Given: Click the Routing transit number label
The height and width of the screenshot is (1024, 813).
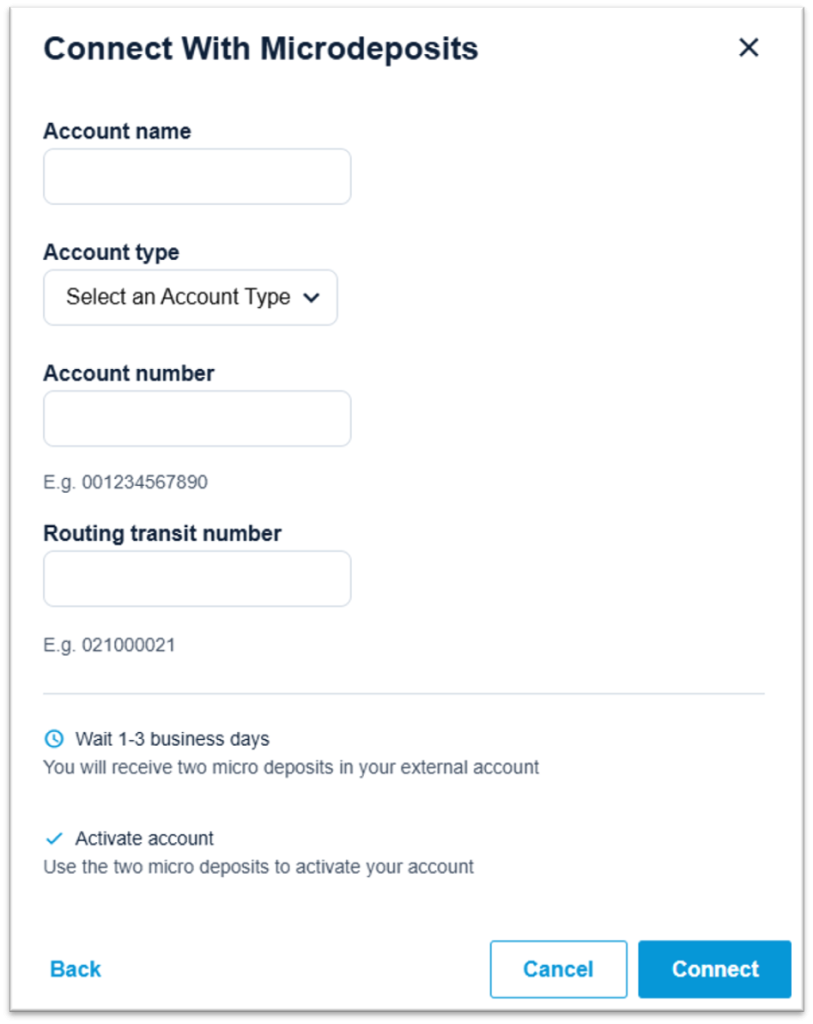Looking at the screenshot, I should 163,534.
